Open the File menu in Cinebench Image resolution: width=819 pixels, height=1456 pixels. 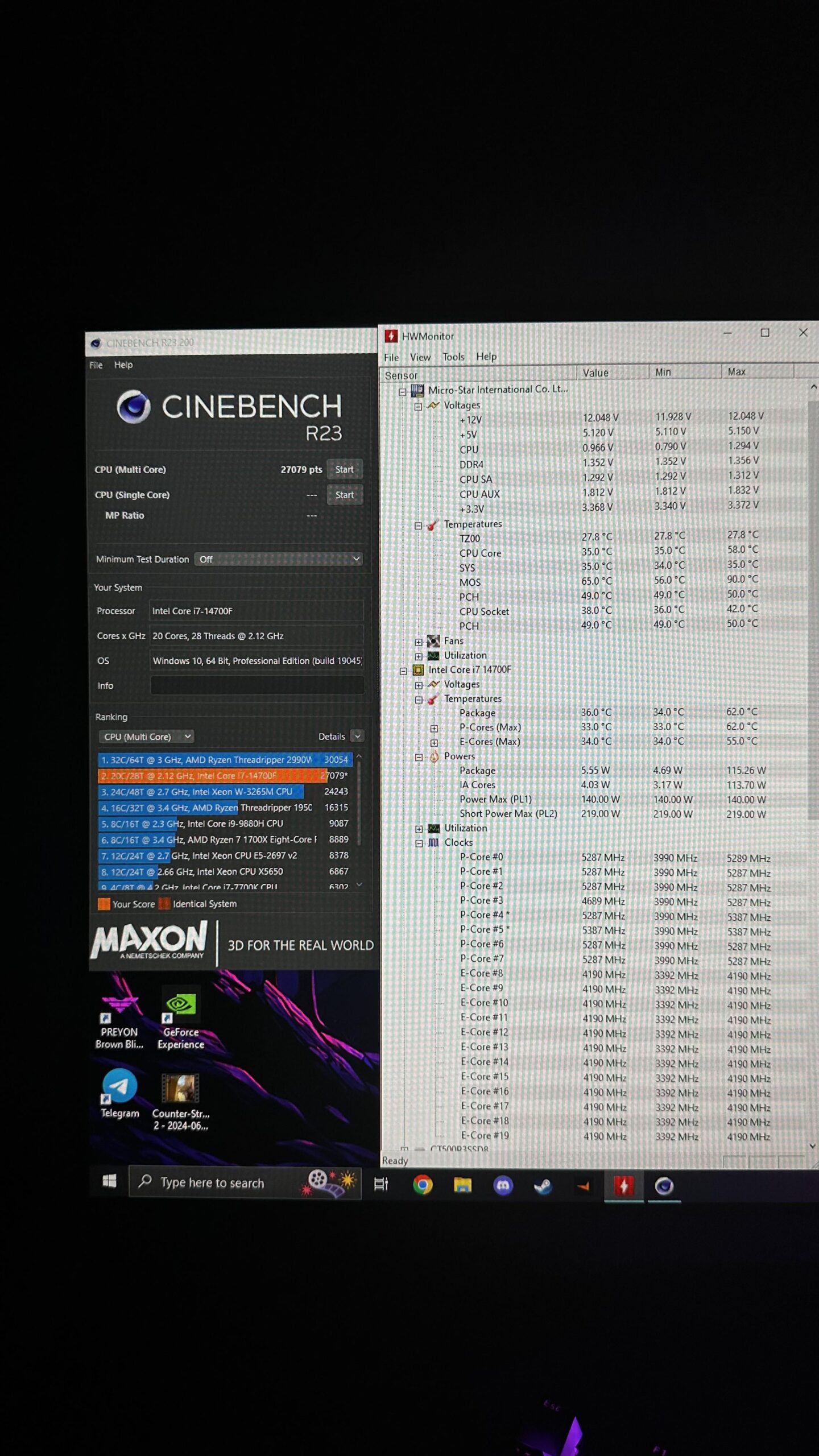96,365
